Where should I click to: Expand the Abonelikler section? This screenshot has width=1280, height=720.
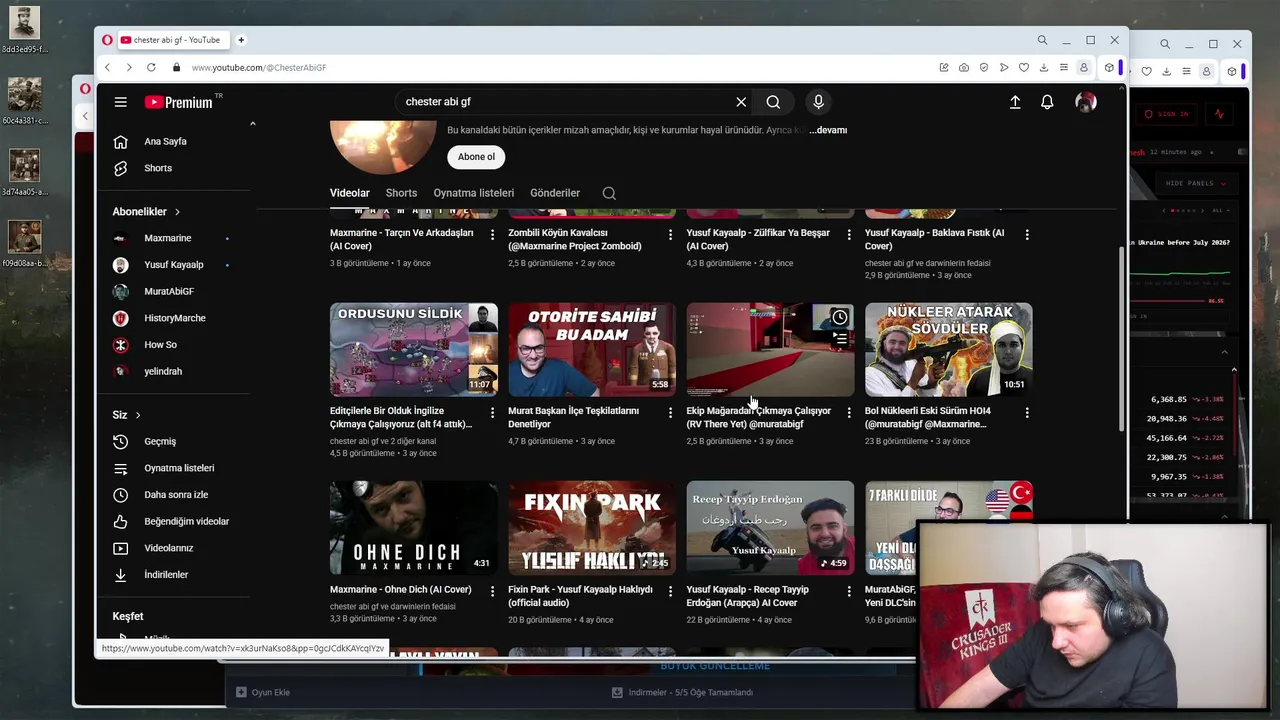coord(146,212)
